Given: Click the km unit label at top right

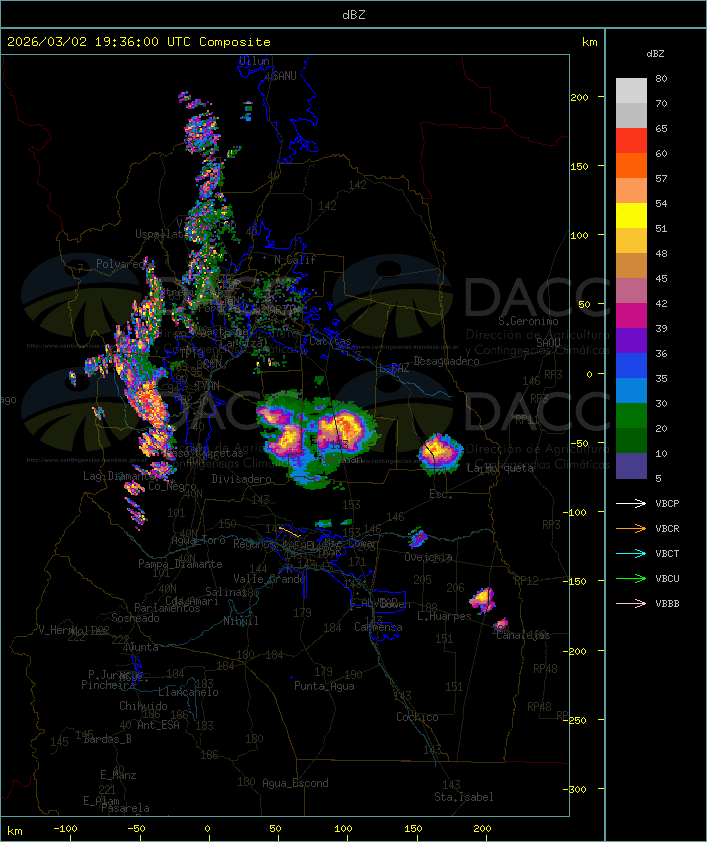Looking at the screenshot, I should (589, 42).
